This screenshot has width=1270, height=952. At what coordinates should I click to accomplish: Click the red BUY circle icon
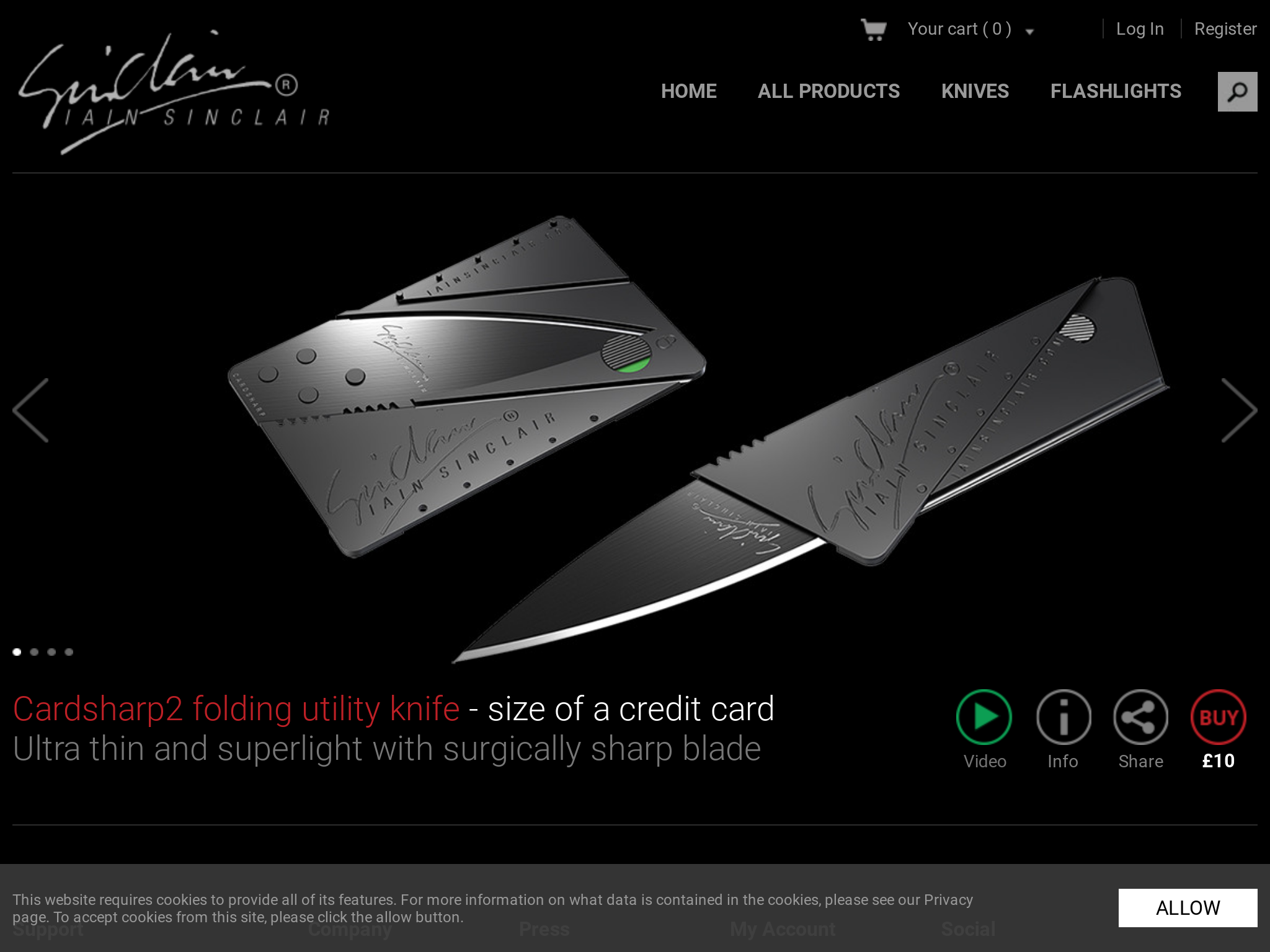(1218, 717)
